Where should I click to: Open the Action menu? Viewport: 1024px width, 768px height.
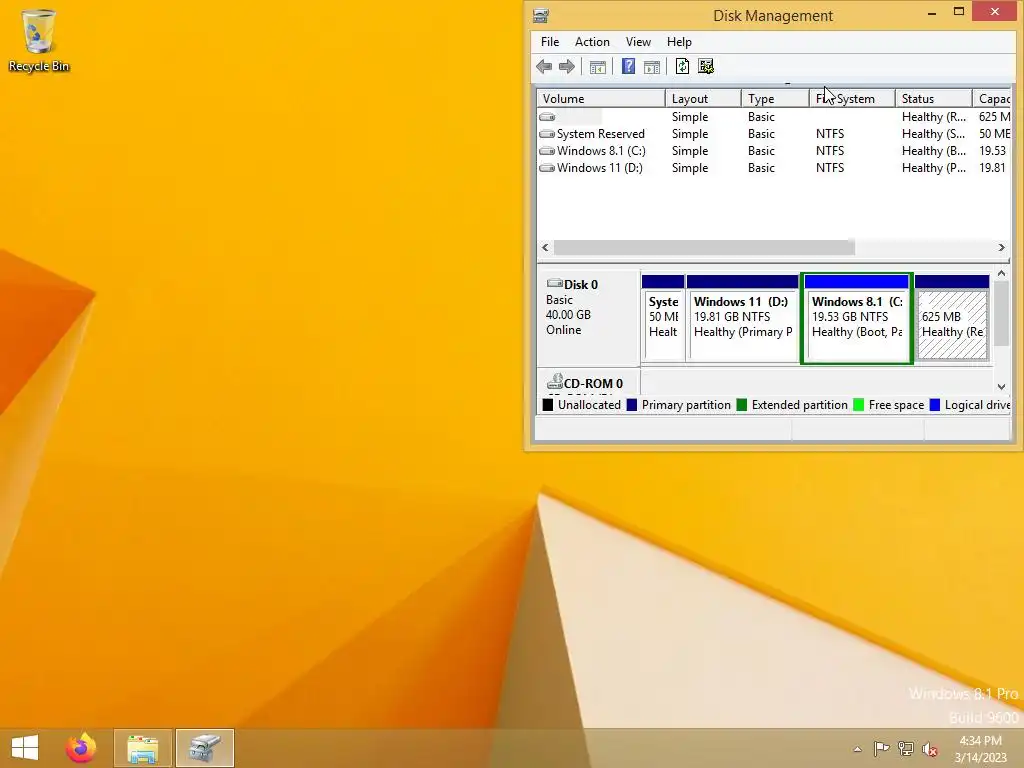tap(592, 42)
